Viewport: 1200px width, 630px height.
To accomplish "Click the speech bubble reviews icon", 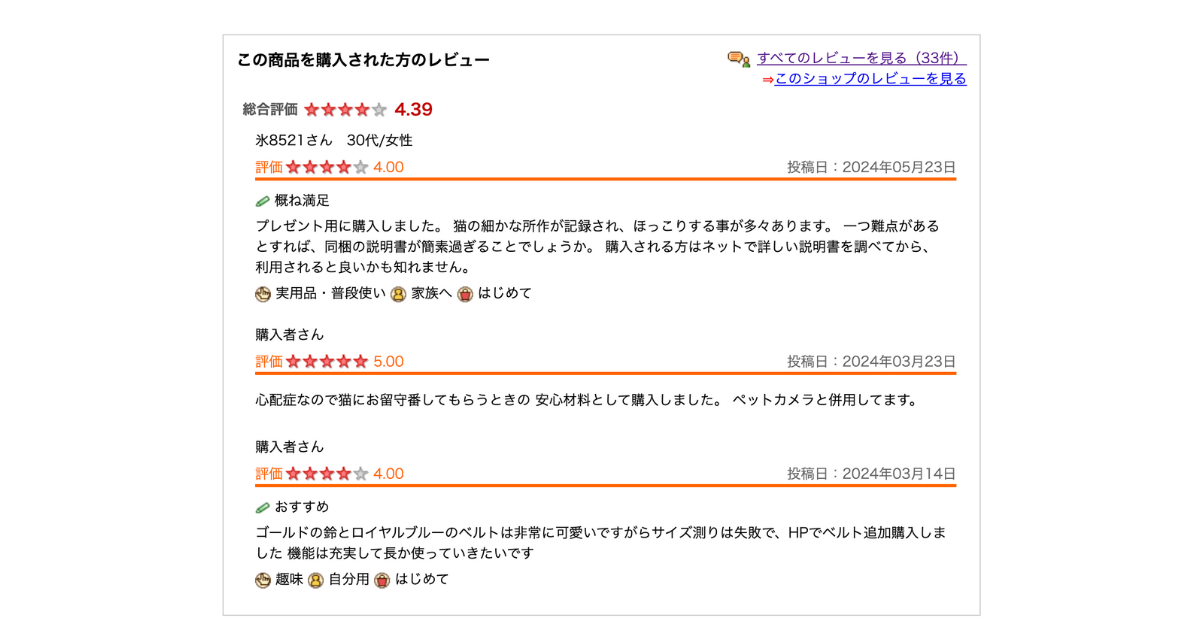I will click(x=739, y=59).
